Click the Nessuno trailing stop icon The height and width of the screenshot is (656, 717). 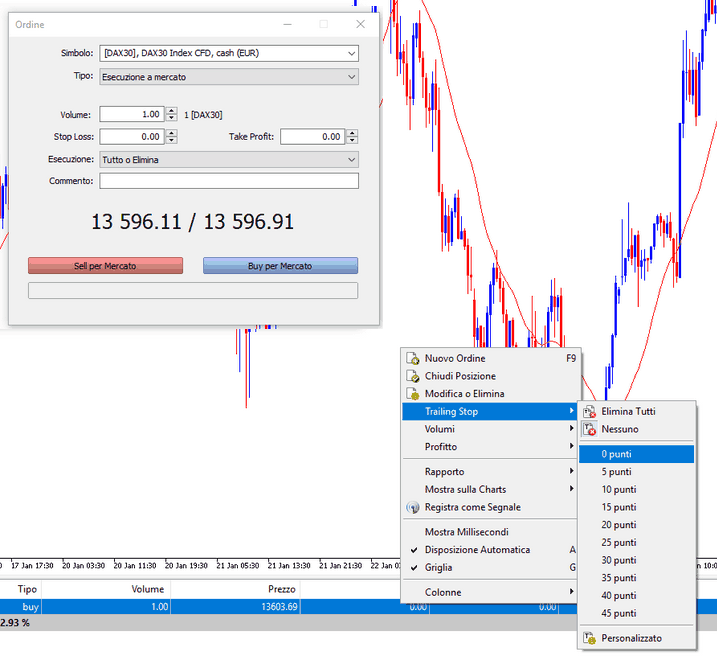click(x=589, y=429)
